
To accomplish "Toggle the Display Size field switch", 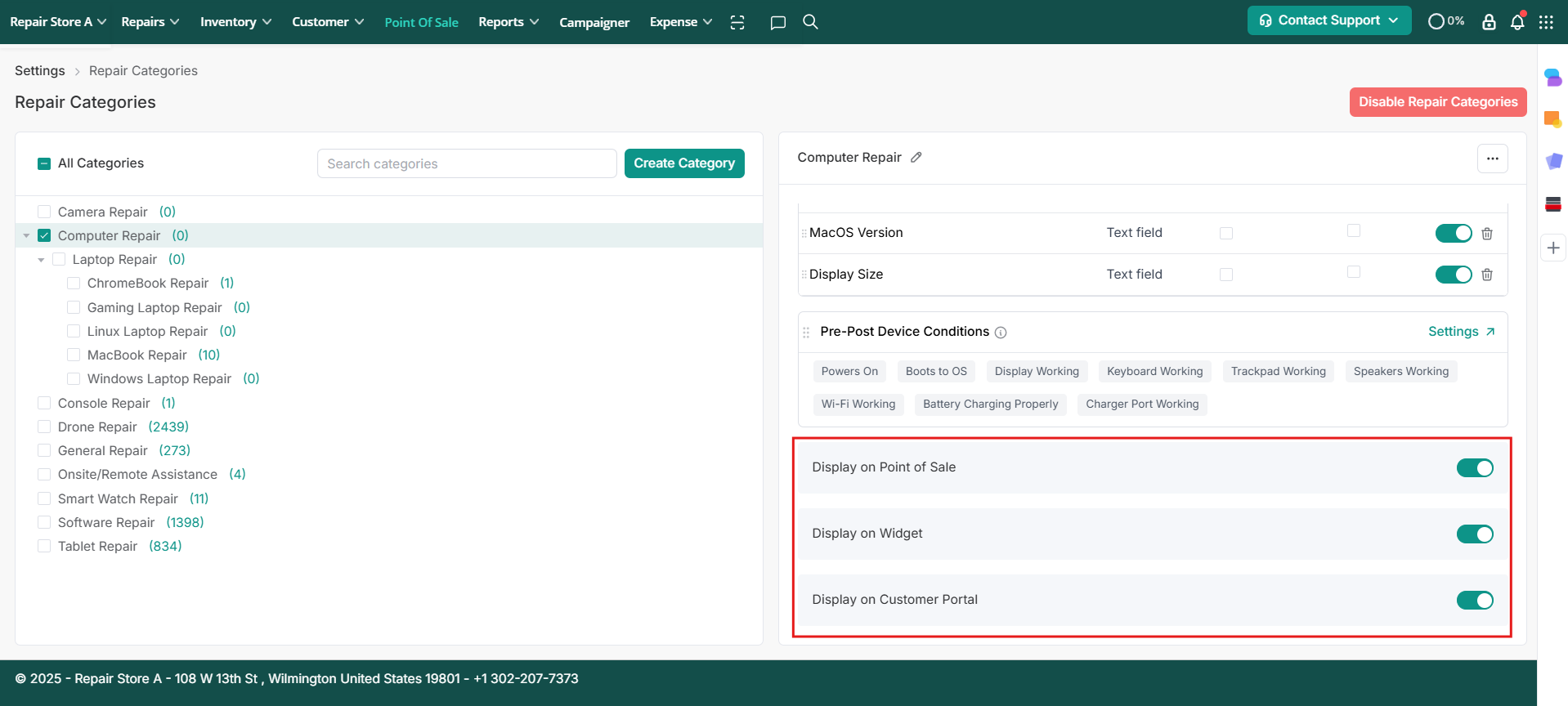I will 1454,275.
